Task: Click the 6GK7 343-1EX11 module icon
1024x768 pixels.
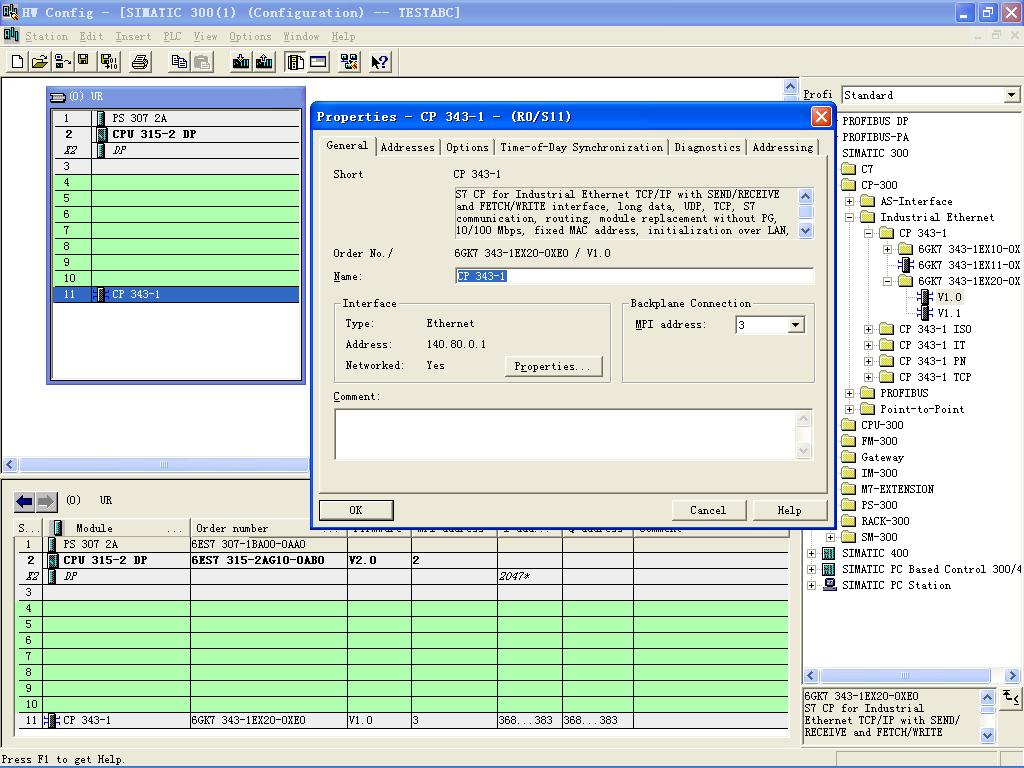Action: (905, 265)
